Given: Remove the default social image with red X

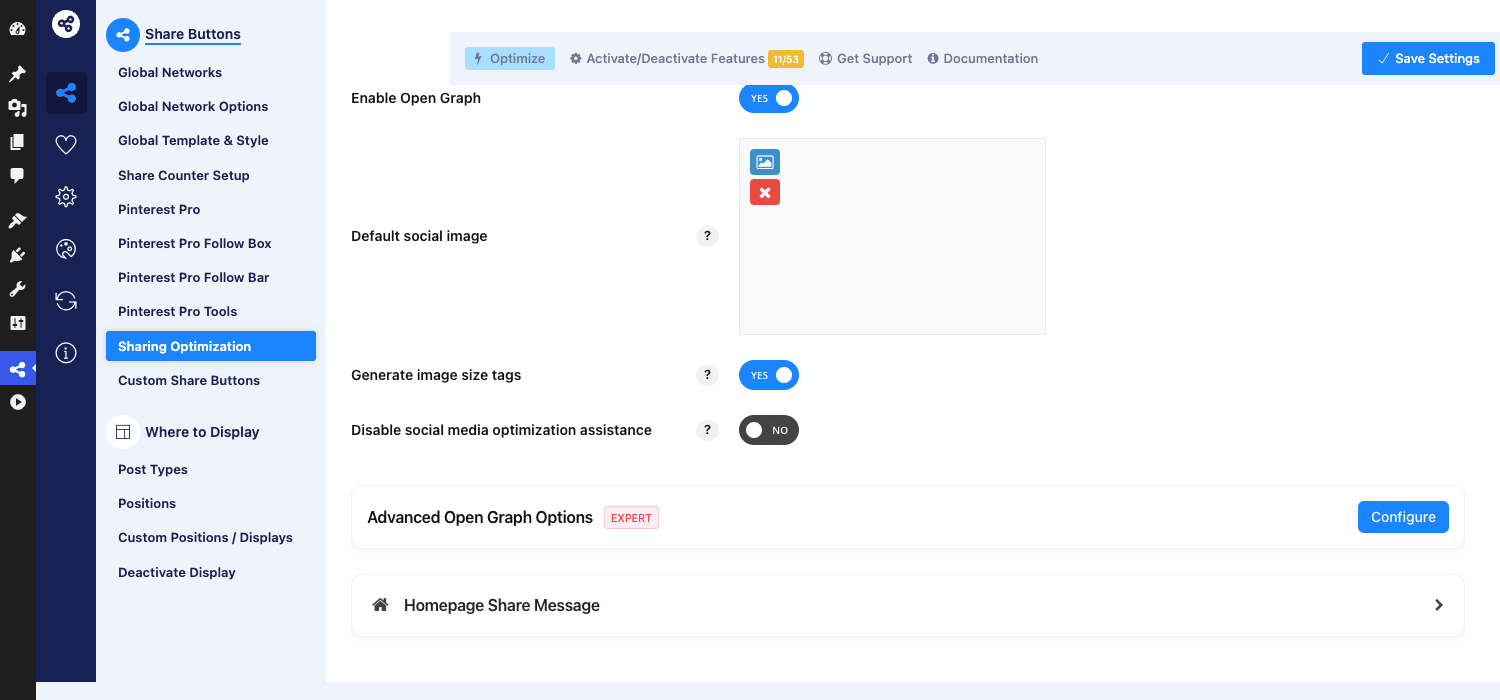Looking at the screenshot, I should tap(765, 192).
